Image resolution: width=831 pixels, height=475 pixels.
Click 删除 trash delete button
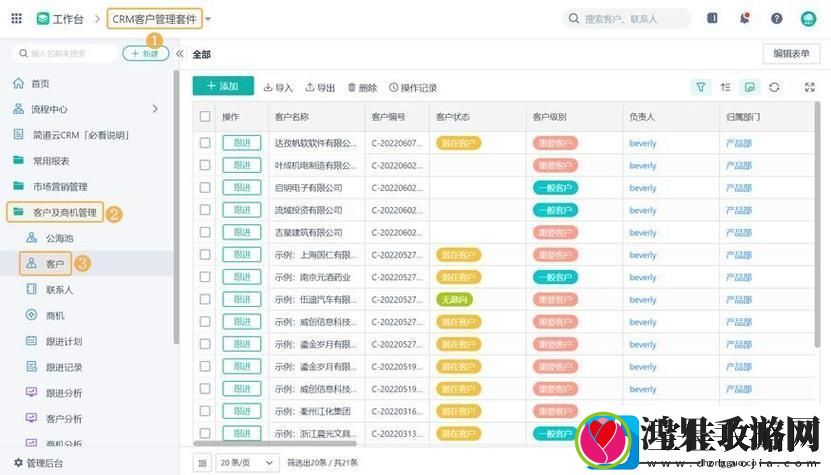click(362, 87)
